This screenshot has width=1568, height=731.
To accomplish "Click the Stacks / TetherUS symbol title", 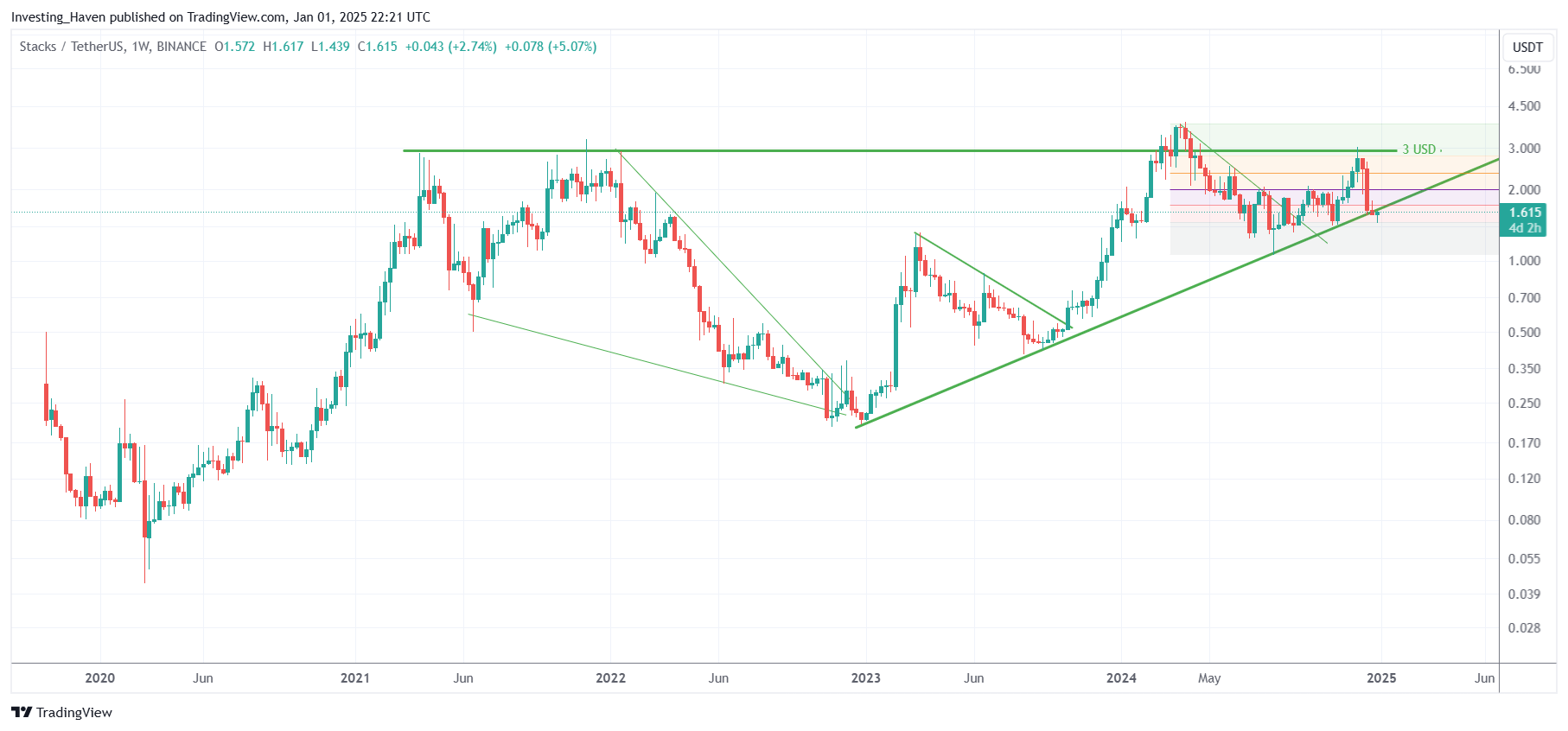I will click(72, 47).
